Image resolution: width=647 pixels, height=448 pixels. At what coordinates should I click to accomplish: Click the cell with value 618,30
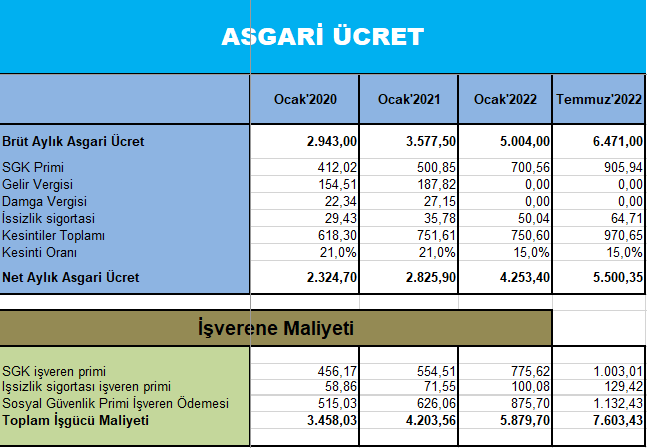pyautogui.click(x=305, y=235)
